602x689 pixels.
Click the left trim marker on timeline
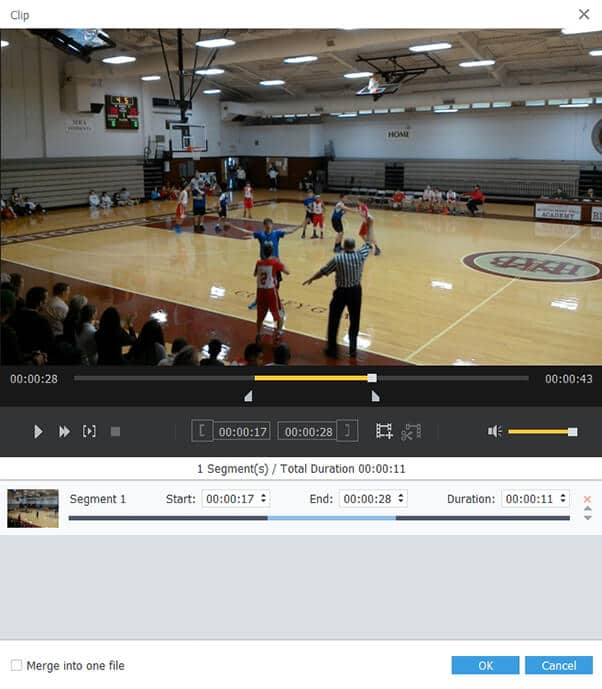(248, 396)
